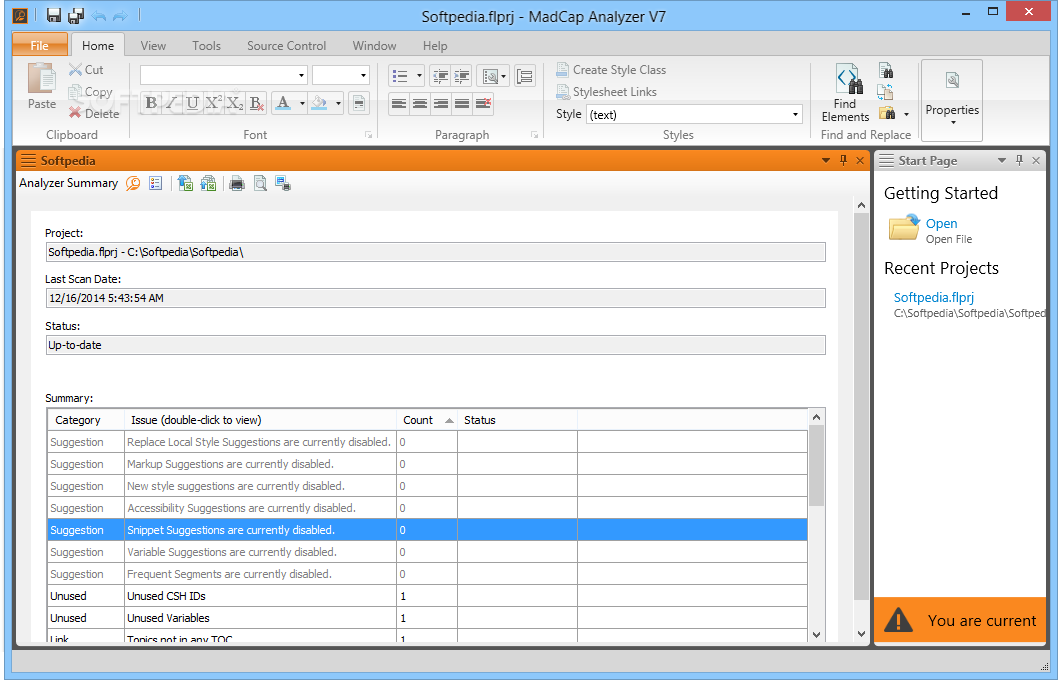The width and height of the screenshot is (1058, 680).
Task: Click Cut in the Clipboard group
Action: 86,69
